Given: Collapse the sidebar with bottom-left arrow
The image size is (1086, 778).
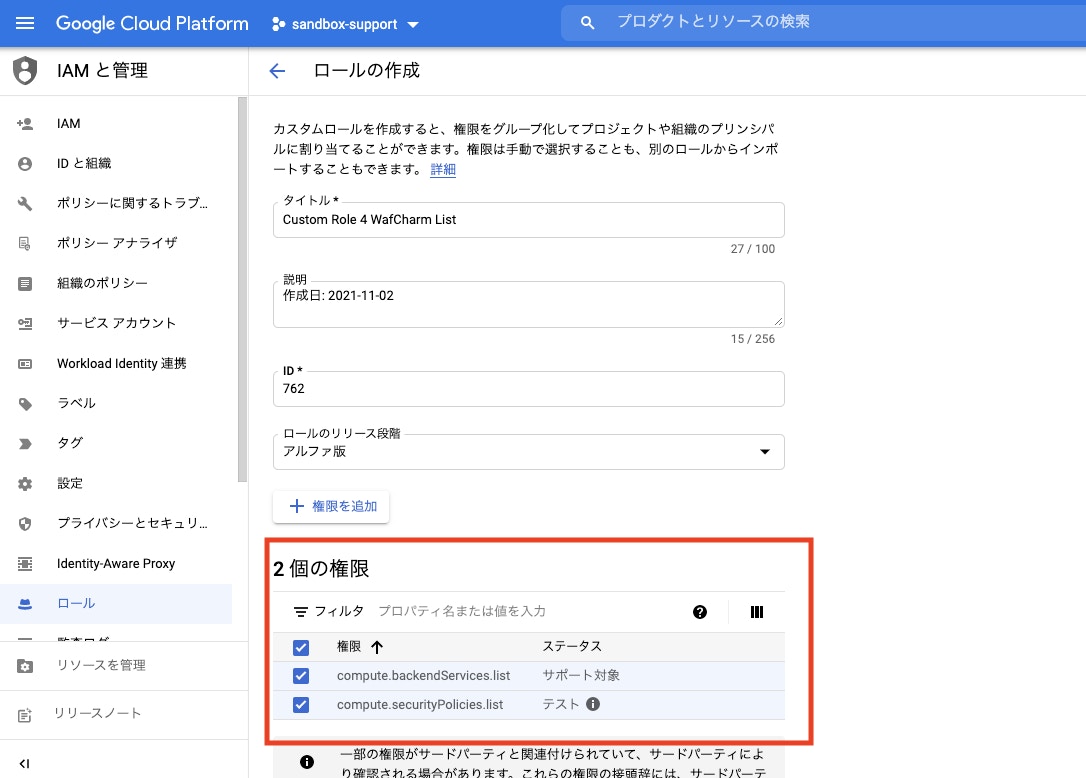Looking at the screenshot, I should tap(25, 763).
